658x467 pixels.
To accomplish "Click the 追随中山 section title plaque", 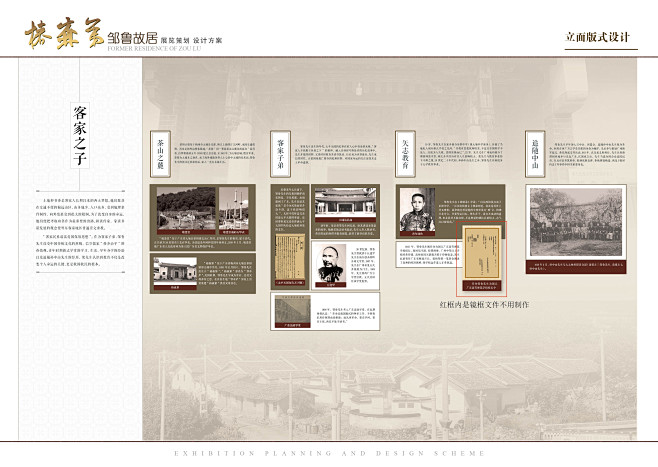I will pyautogui.click(x=533, y=152).
